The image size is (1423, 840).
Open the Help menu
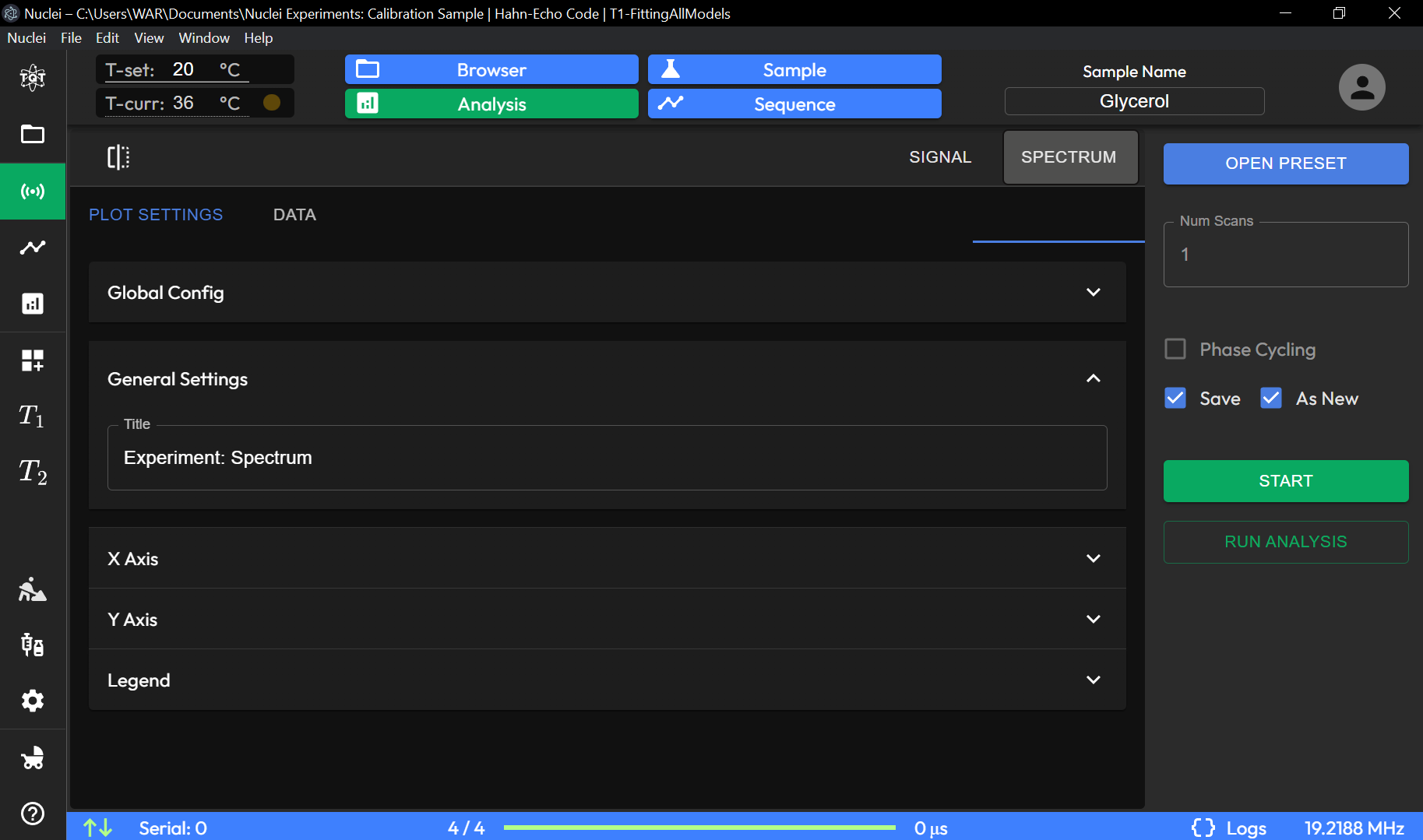pos(259,37)
